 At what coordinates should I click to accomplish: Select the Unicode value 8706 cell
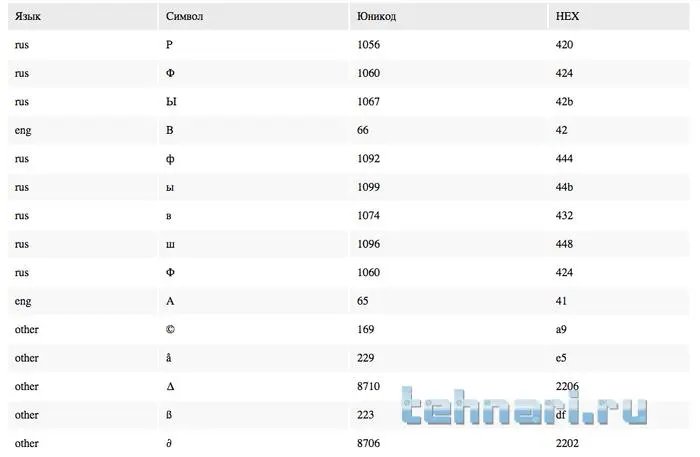point(369,442)
